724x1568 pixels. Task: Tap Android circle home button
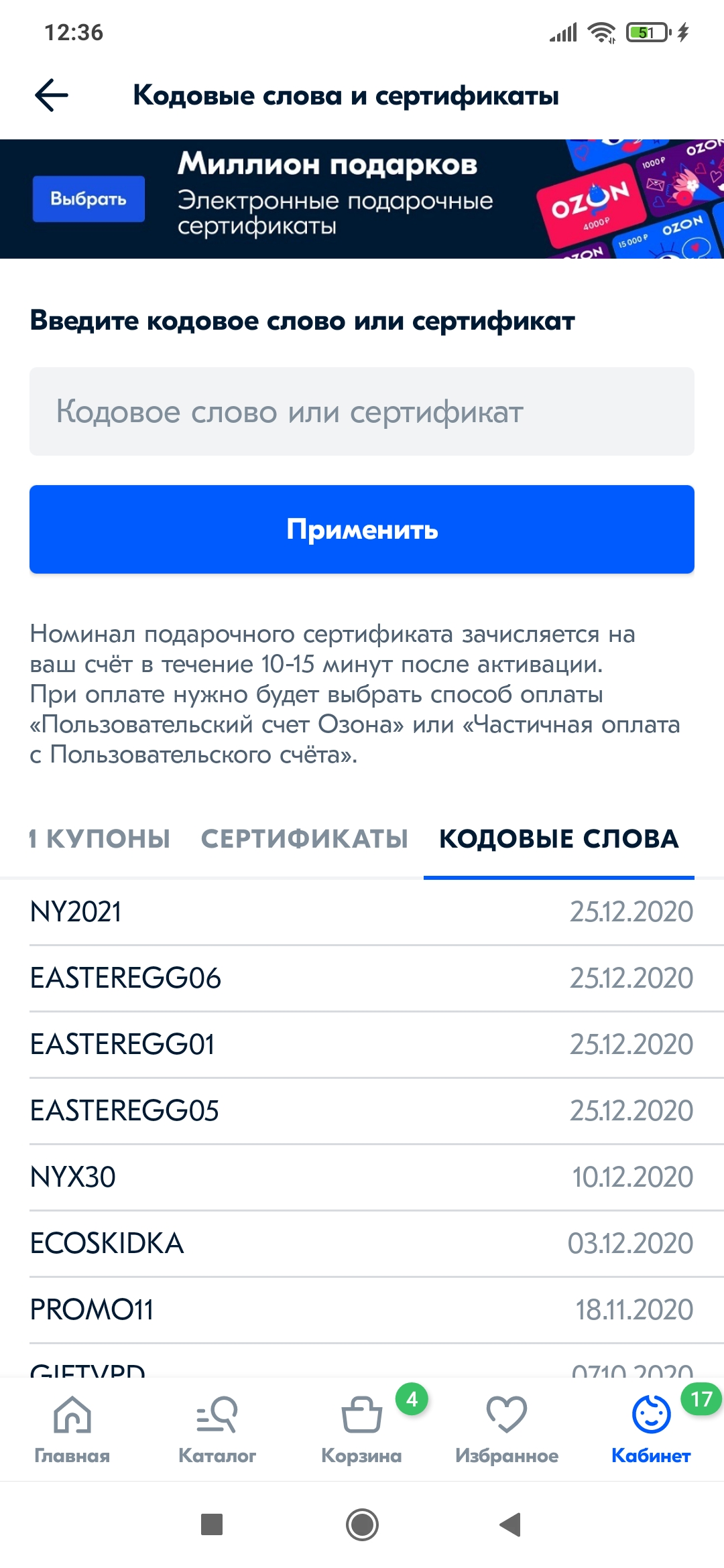pos(362,1524)
